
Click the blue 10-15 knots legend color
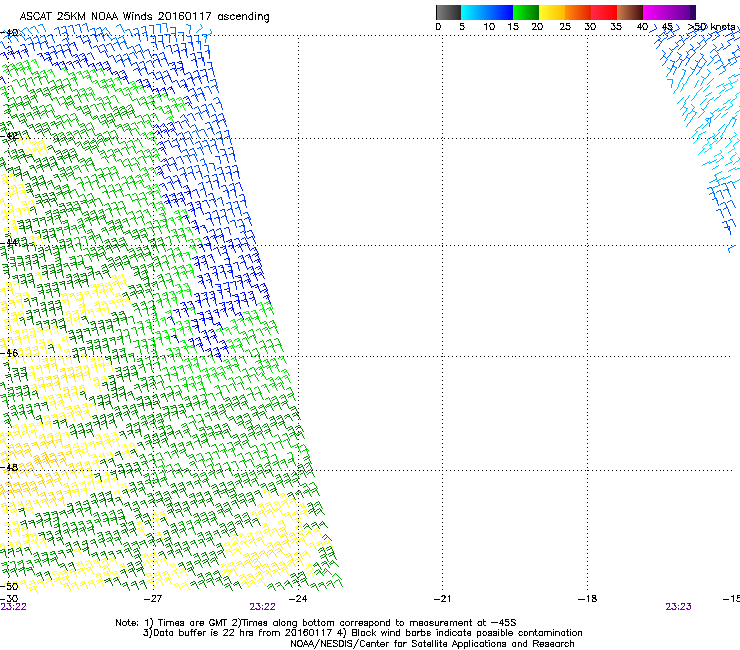(500, 12)
